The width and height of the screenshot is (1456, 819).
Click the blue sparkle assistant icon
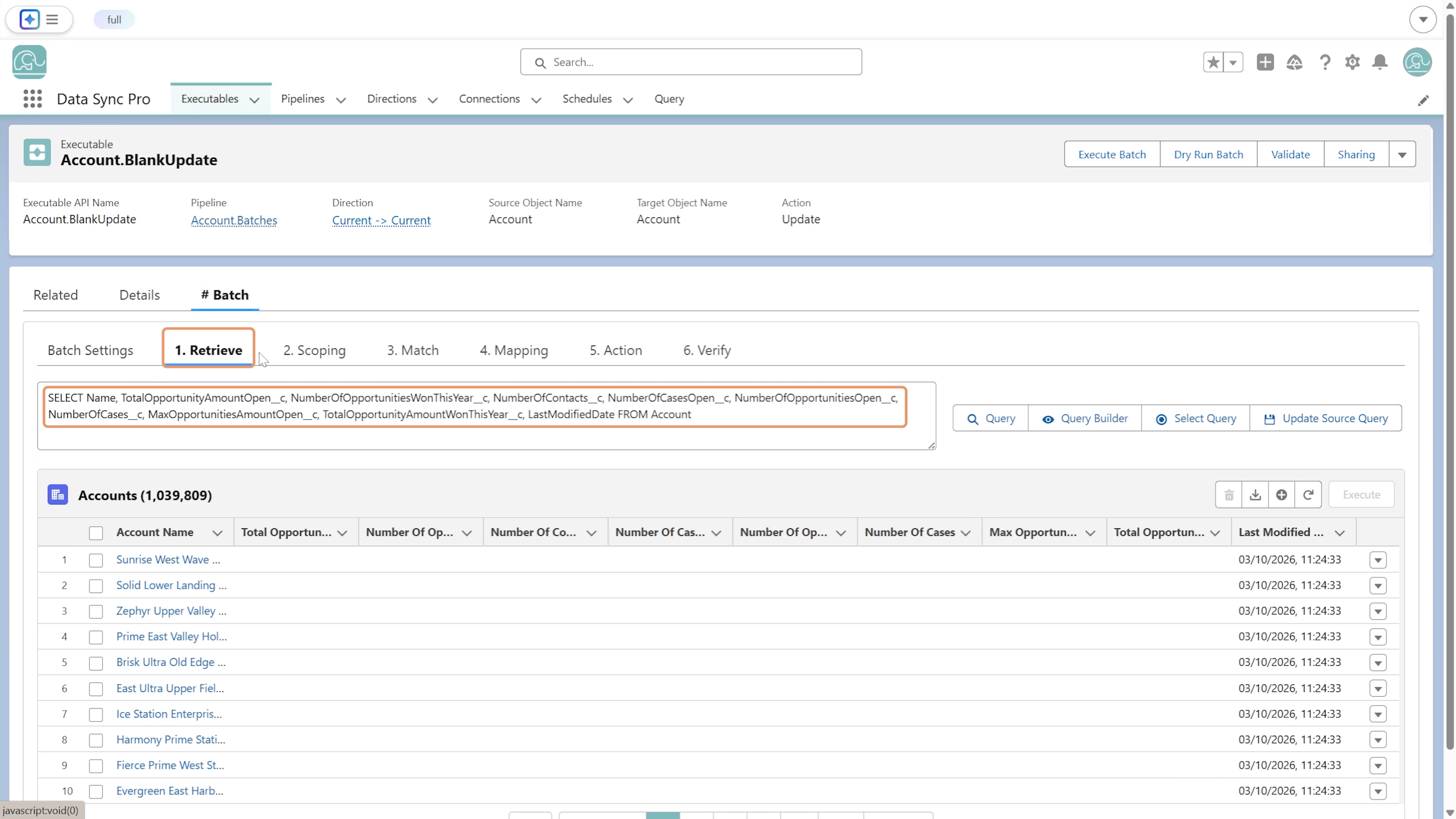click(30, 20)
